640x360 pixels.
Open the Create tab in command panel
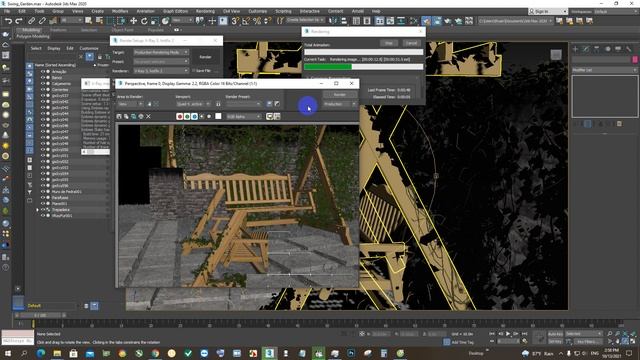(x=575, y=49)
